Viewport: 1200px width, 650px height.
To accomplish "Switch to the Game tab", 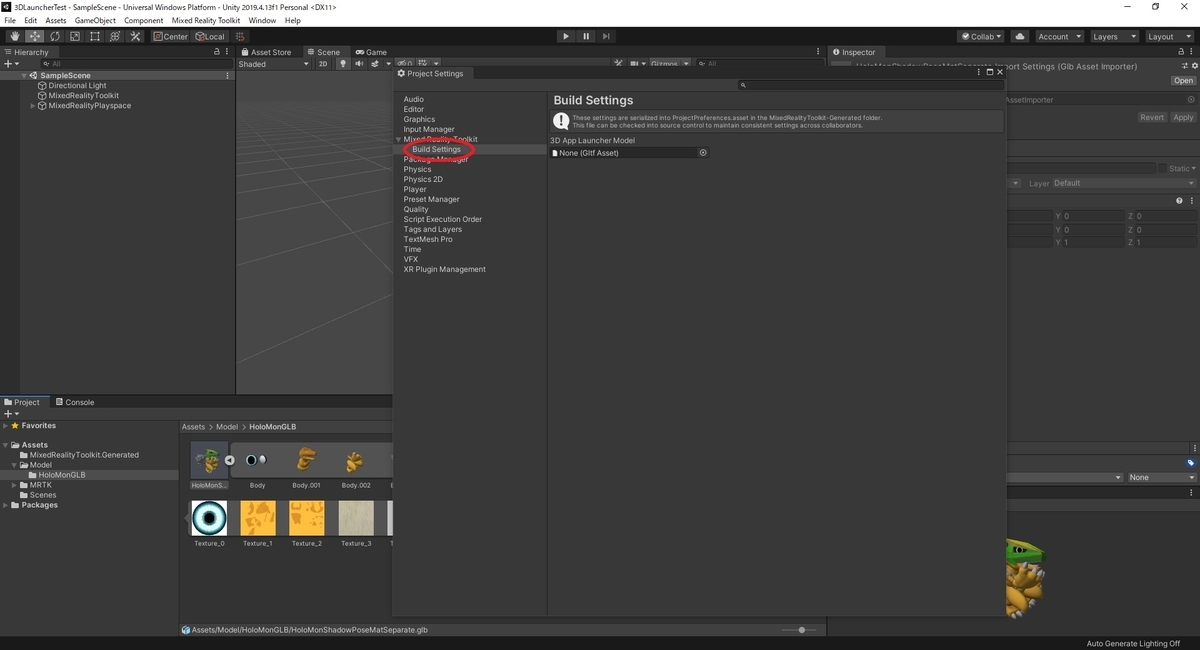I will [371, 52].
